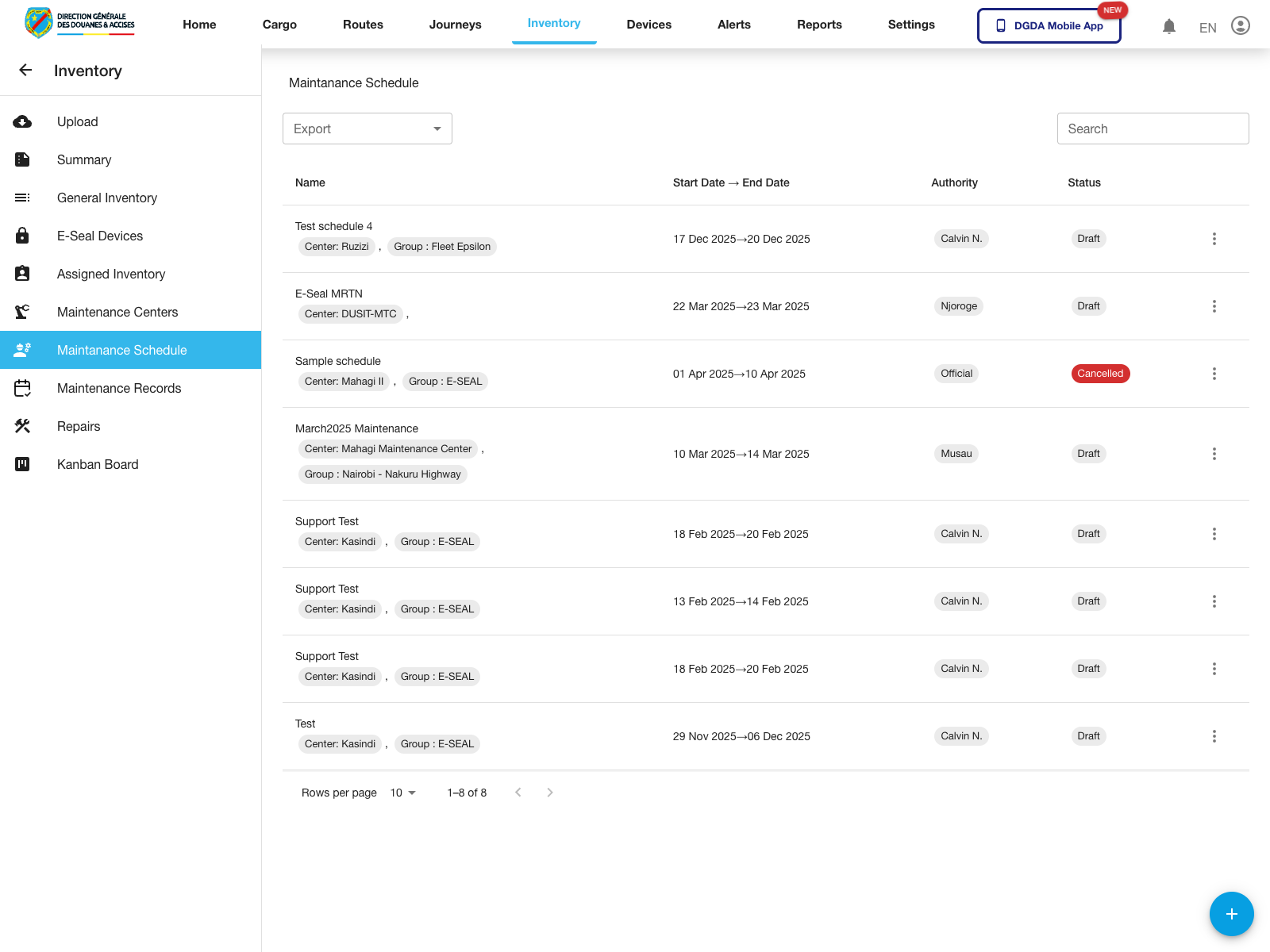
Task: Go to the Devices tab
Action: pos(648,25)
